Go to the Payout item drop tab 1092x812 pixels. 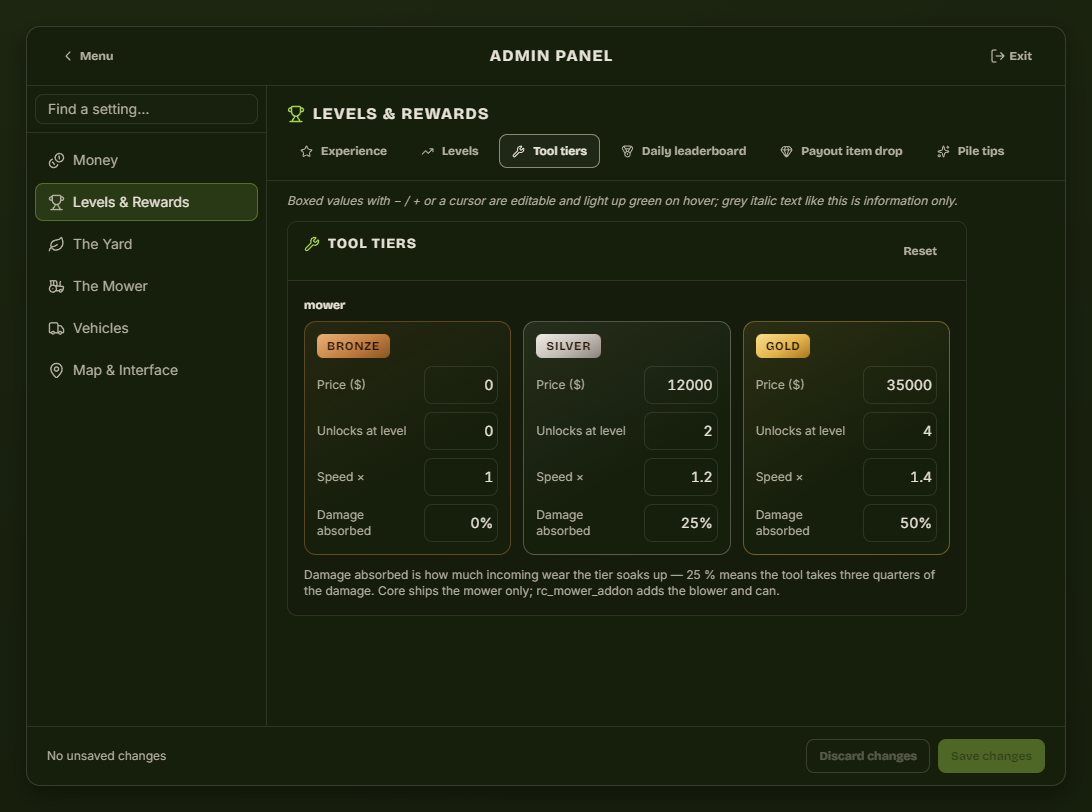point(841,151)
